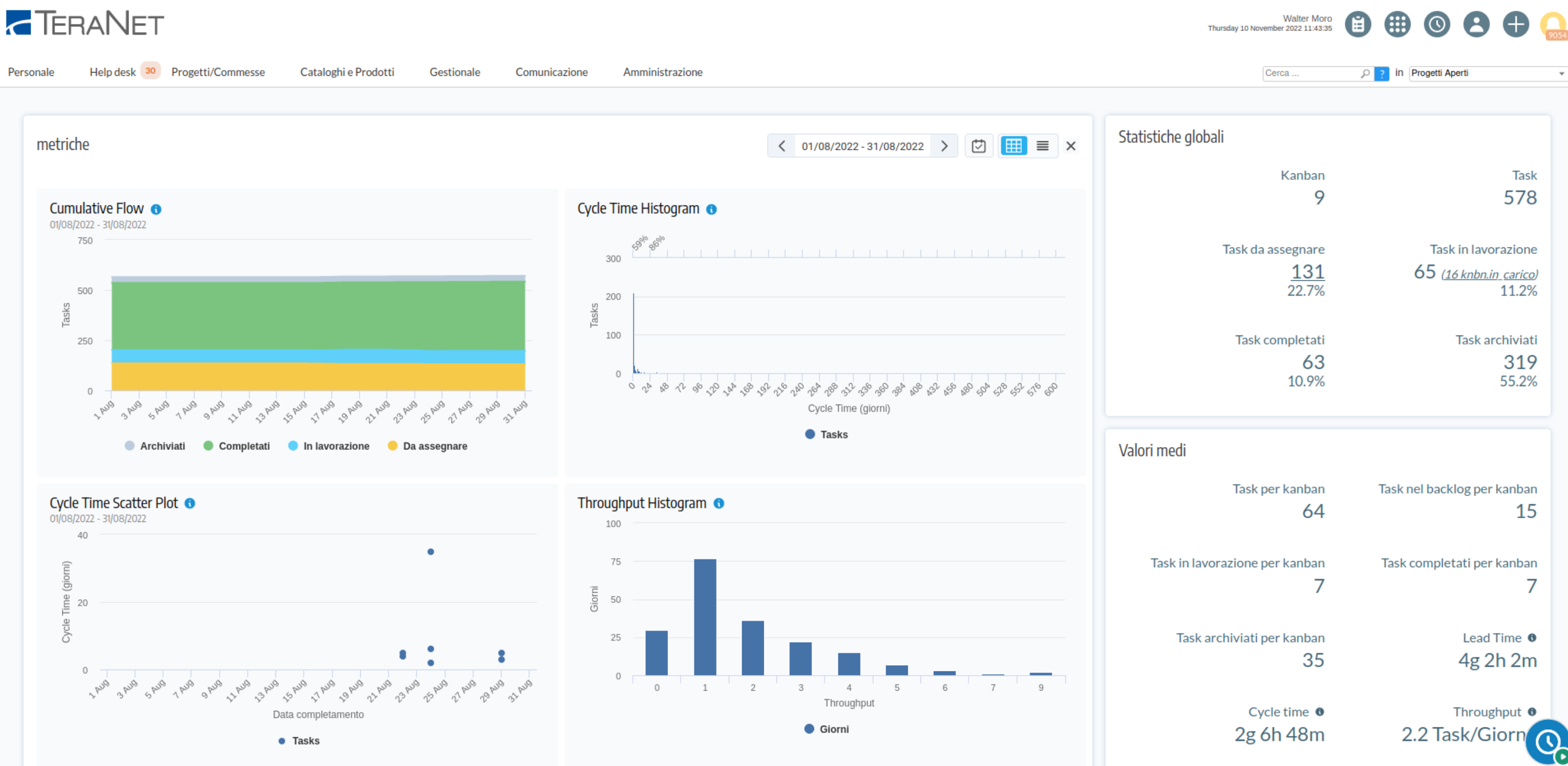Click the clock timer icon in header
1568x766 pixels.
pyautogui.click(x=1437, y=24)
